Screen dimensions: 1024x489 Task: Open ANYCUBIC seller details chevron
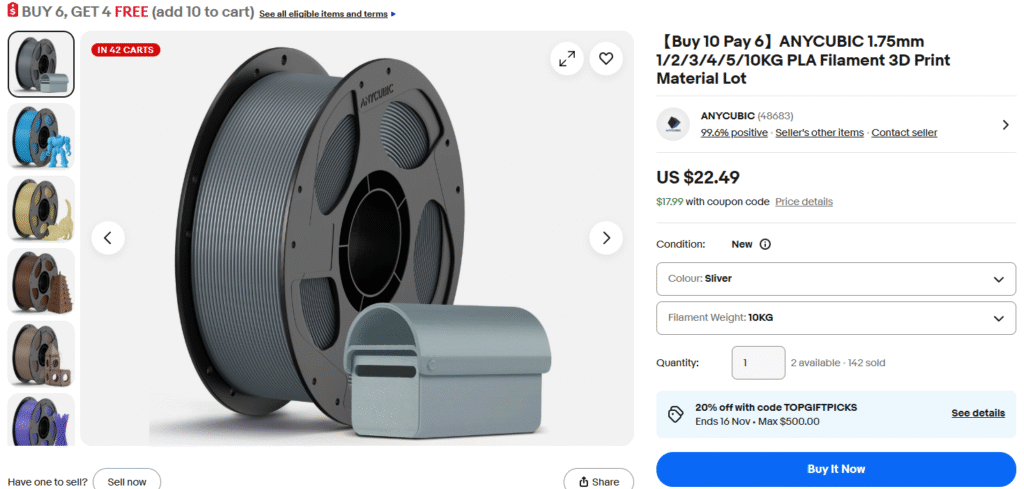[1005, 125]
